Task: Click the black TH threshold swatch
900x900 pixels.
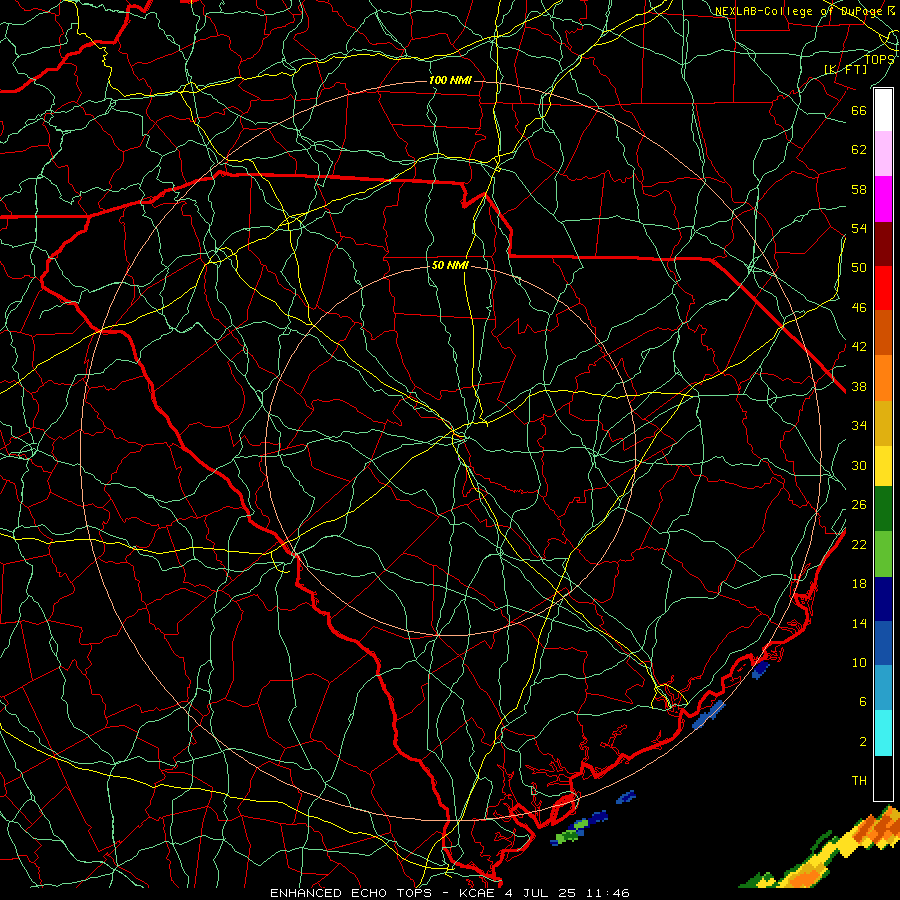Action: point(883,778)
